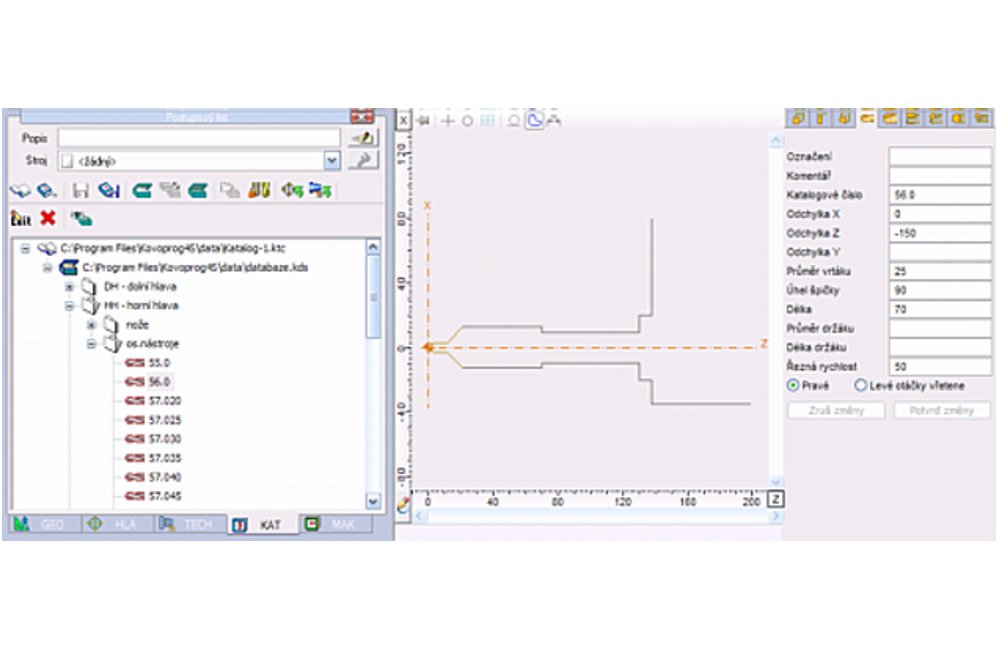1000x664 pixels.
Task: Open catalog with the open-book icon
Action: [x=20, y=190]
